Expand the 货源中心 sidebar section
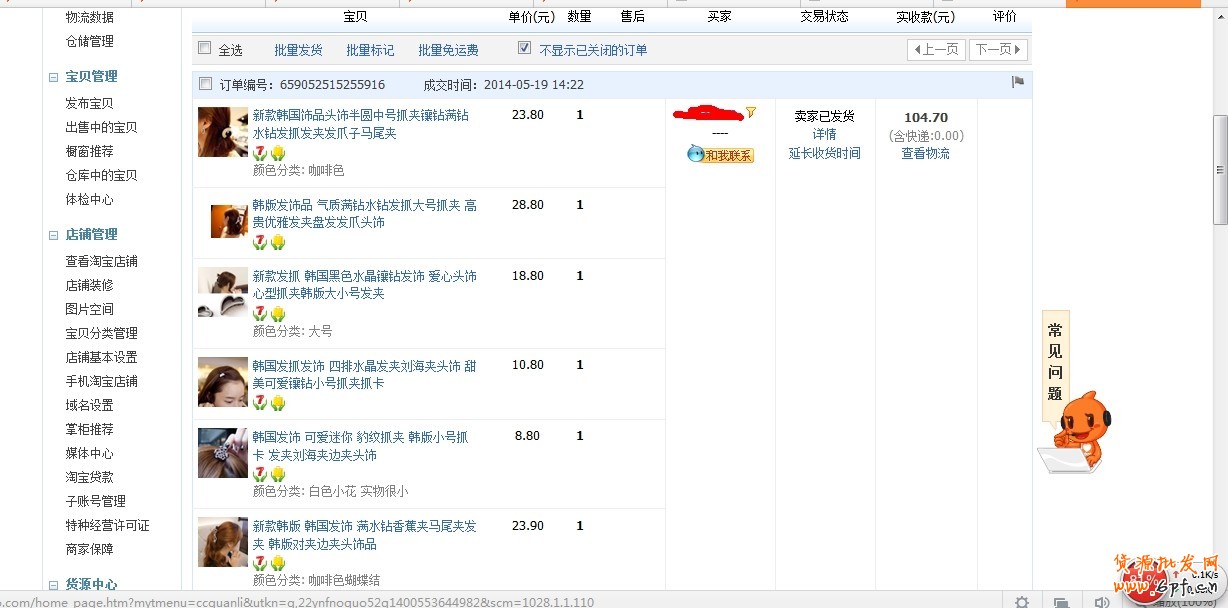This screenshot has width=1228, height=608. (54, 586)
